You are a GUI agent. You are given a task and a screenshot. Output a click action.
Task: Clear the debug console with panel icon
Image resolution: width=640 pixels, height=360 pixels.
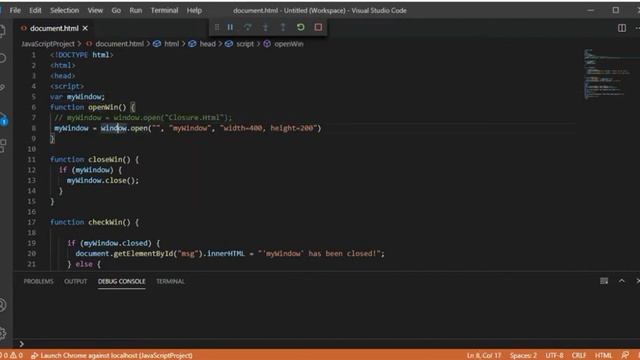(x=604, y=281)
